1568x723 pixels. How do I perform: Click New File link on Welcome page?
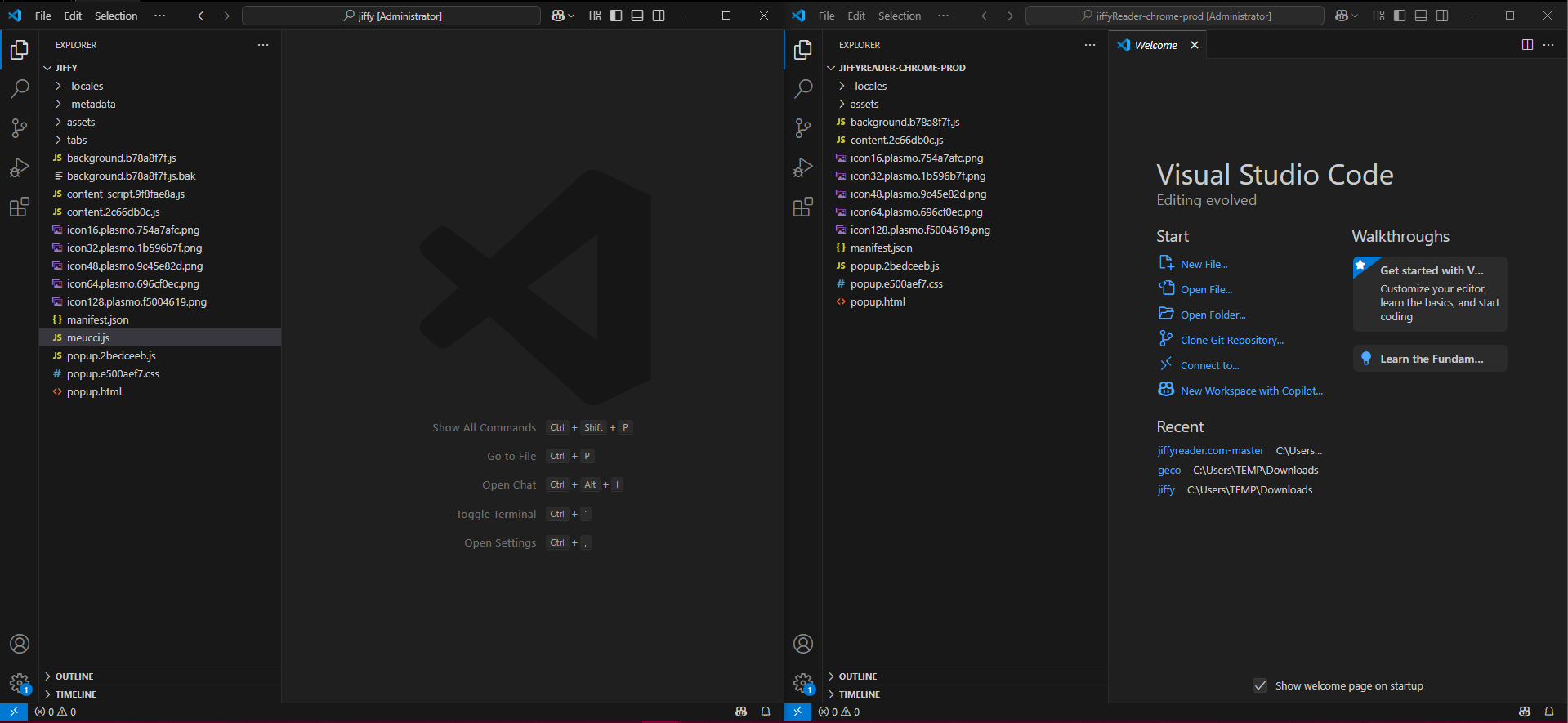[x=1204, y=264]
